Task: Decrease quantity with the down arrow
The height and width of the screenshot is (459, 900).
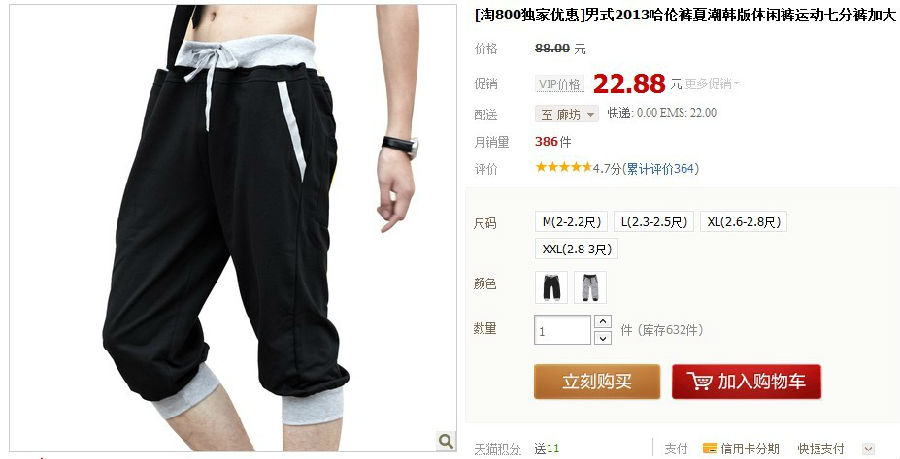Action: point(603,338)
